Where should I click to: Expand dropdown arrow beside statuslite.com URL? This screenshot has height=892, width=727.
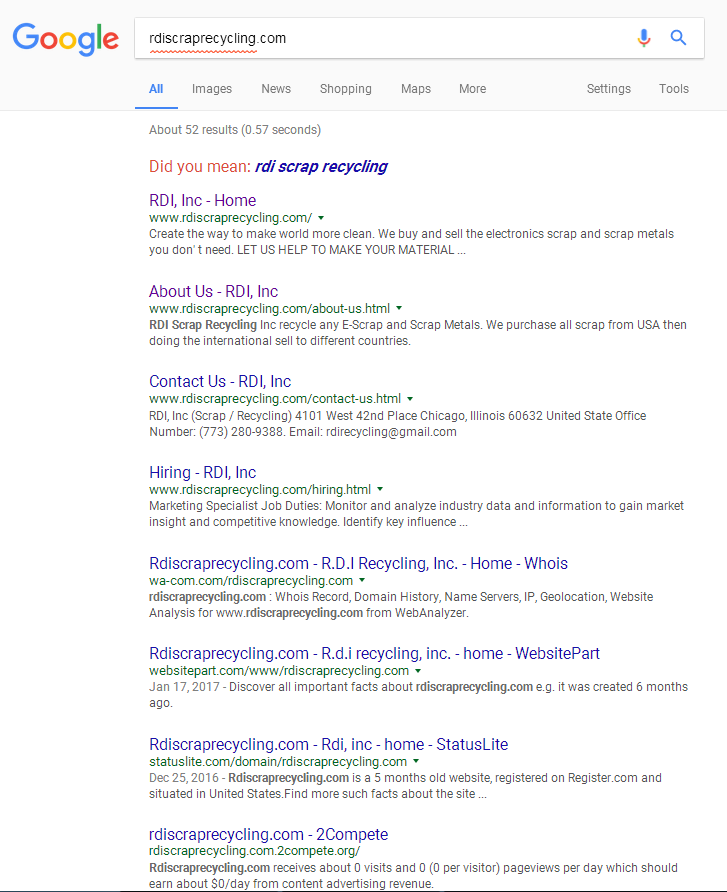point(416,761)
